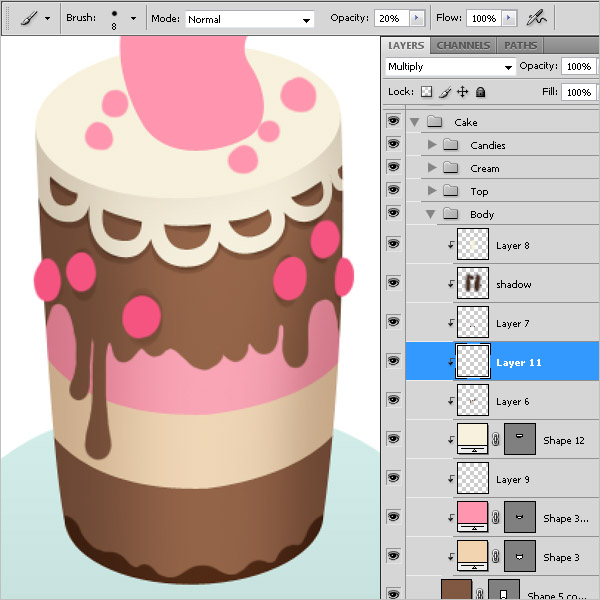Screen dimensions: 600x600
Task: Click the tan Shape 3 mask link chain
Action: point(496,556)
